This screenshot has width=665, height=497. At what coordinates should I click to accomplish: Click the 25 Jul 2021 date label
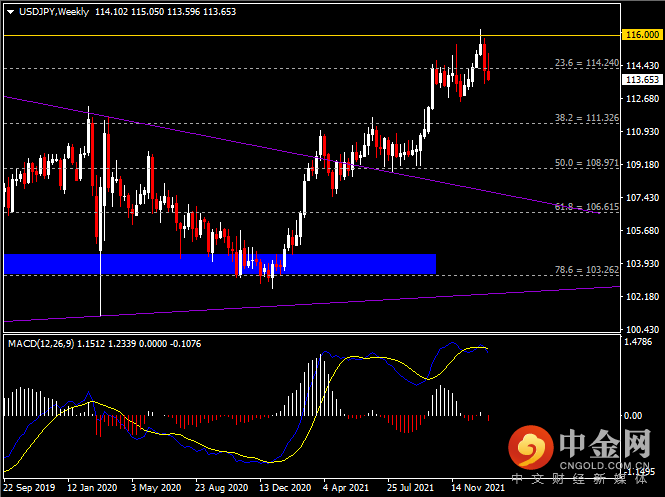click(x=411, y=488)
